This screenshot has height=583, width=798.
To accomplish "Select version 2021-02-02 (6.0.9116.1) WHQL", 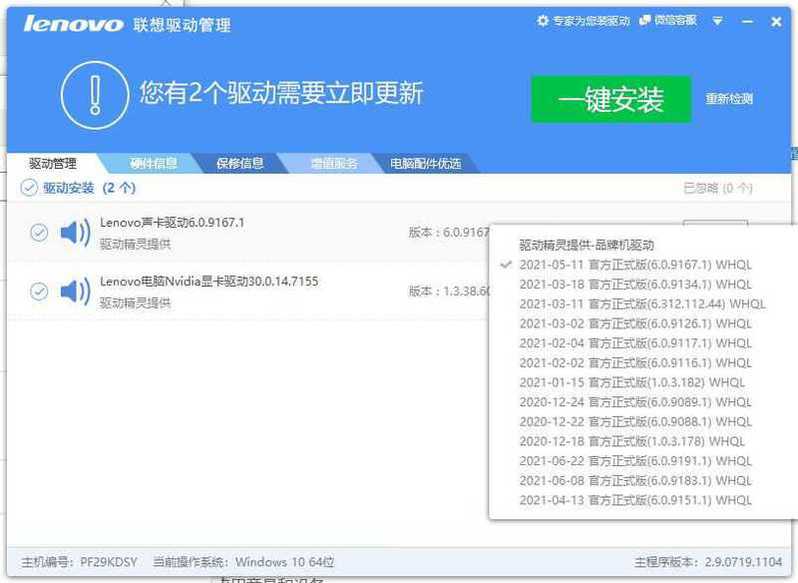I will tap(635, 363).
